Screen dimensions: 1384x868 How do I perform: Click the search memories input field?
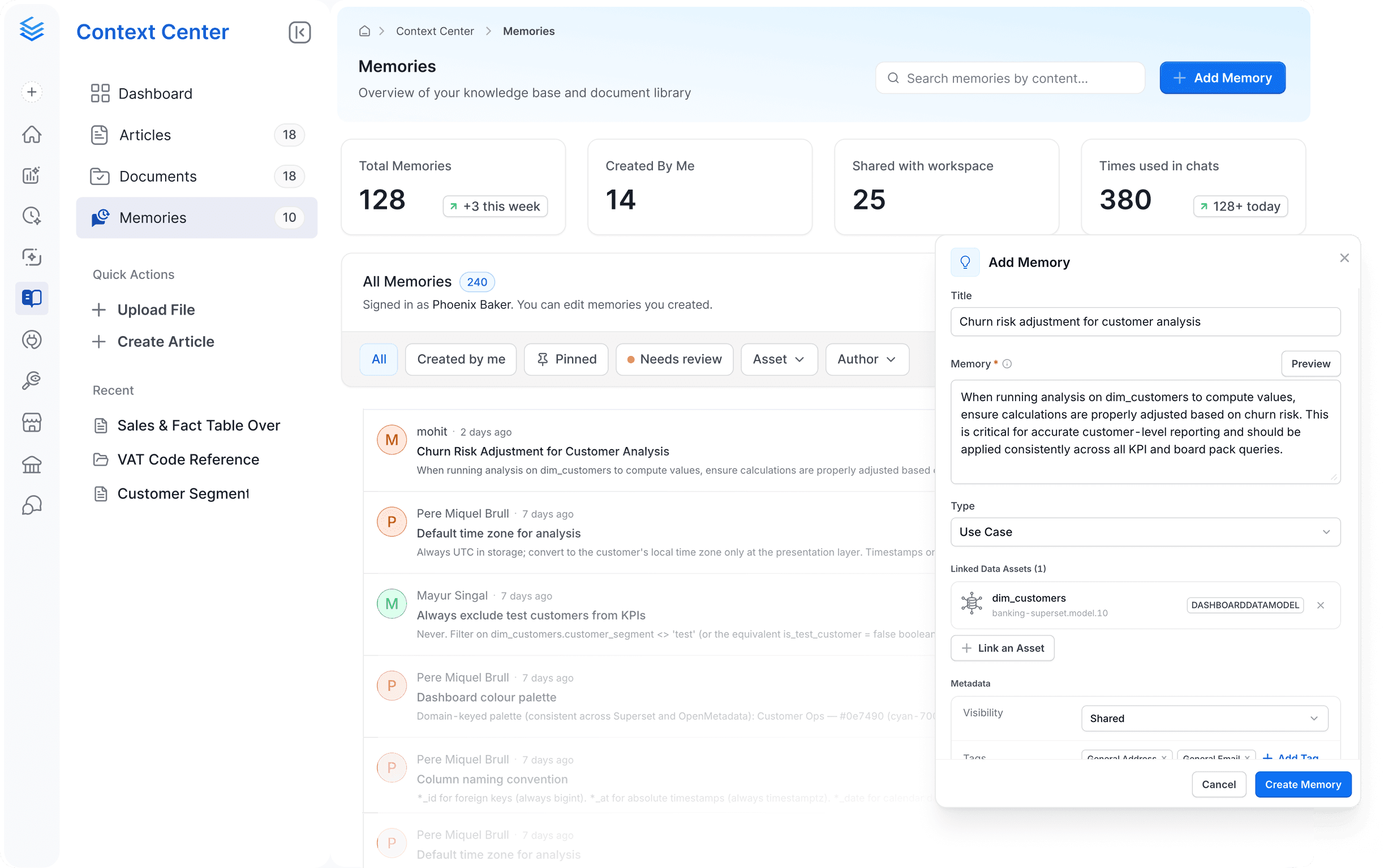(1010, 78)
